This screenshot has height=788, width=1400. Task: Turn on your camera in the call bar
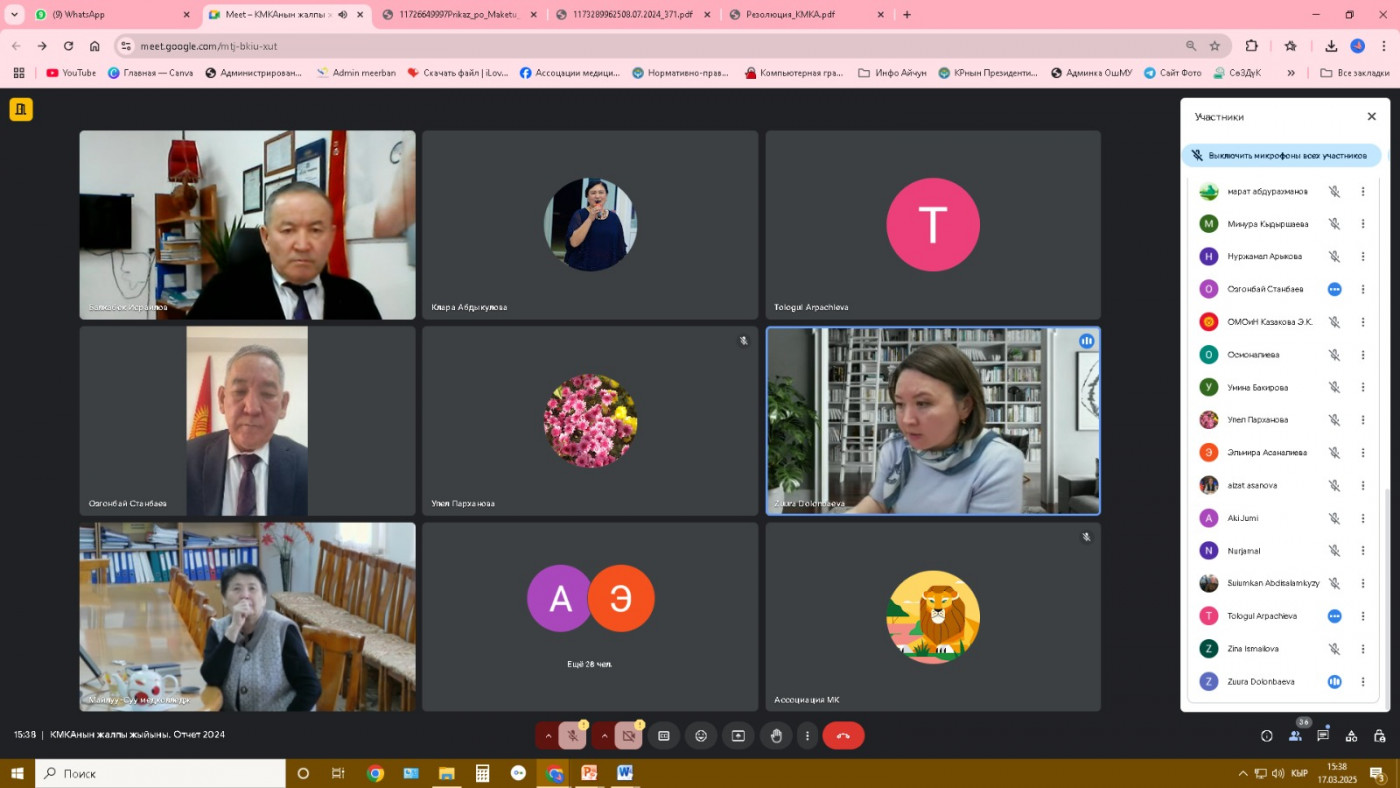click(628, 736)
